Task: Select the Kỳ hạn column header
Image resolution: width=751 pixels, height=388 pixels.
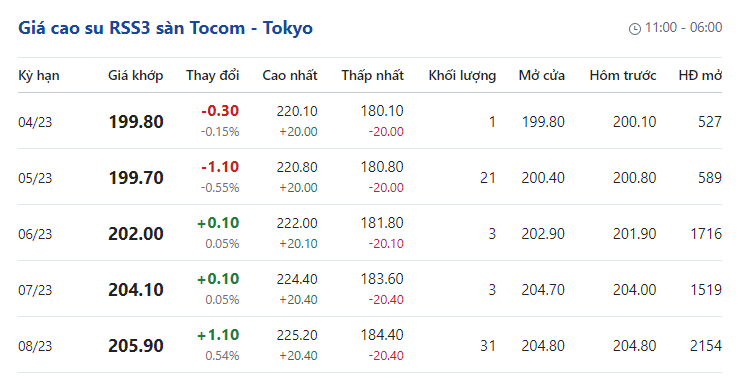Action: [x=39, y=76]
